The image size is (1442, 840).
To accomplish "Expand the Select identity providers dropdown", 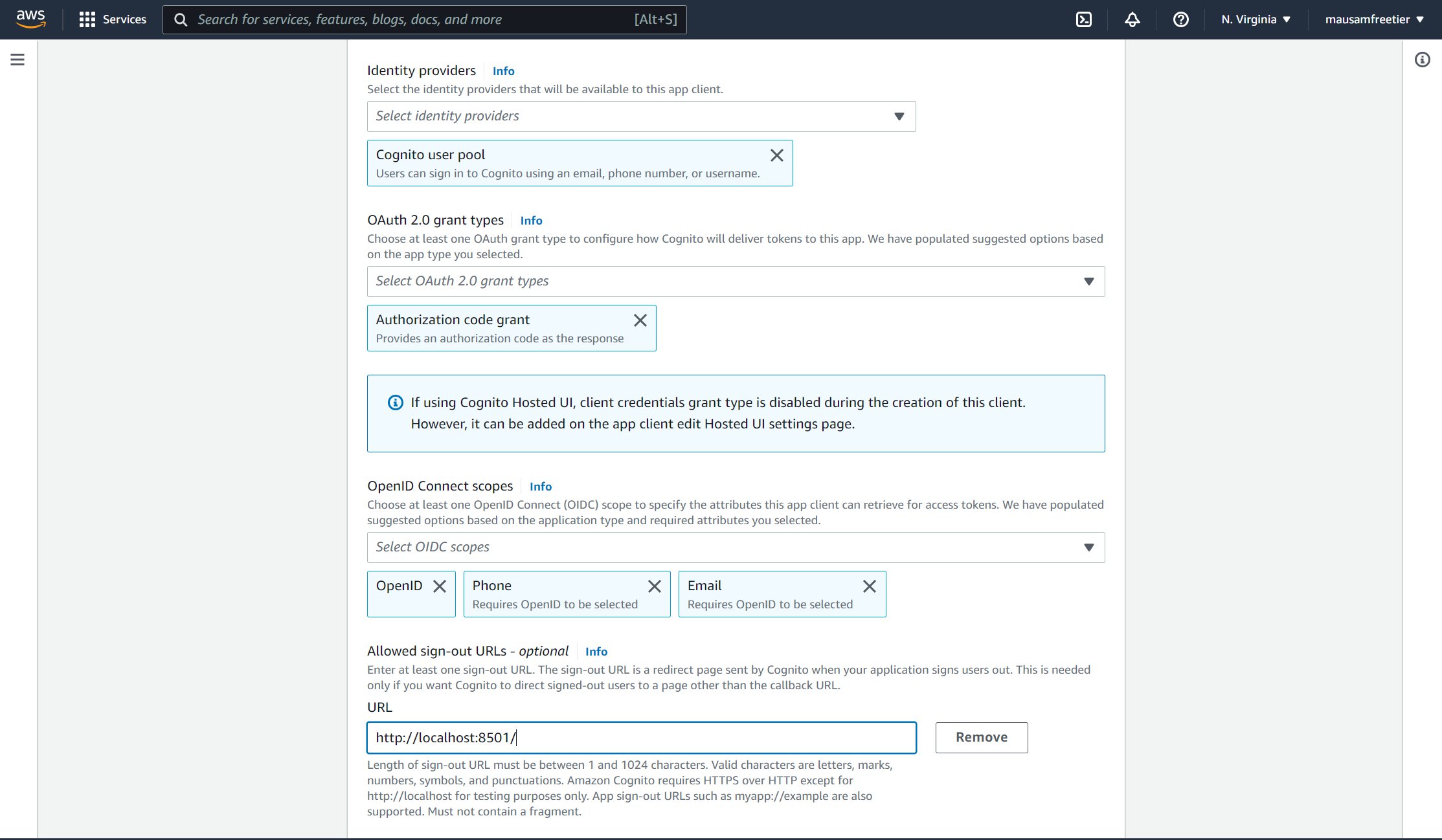I will 641,116.
